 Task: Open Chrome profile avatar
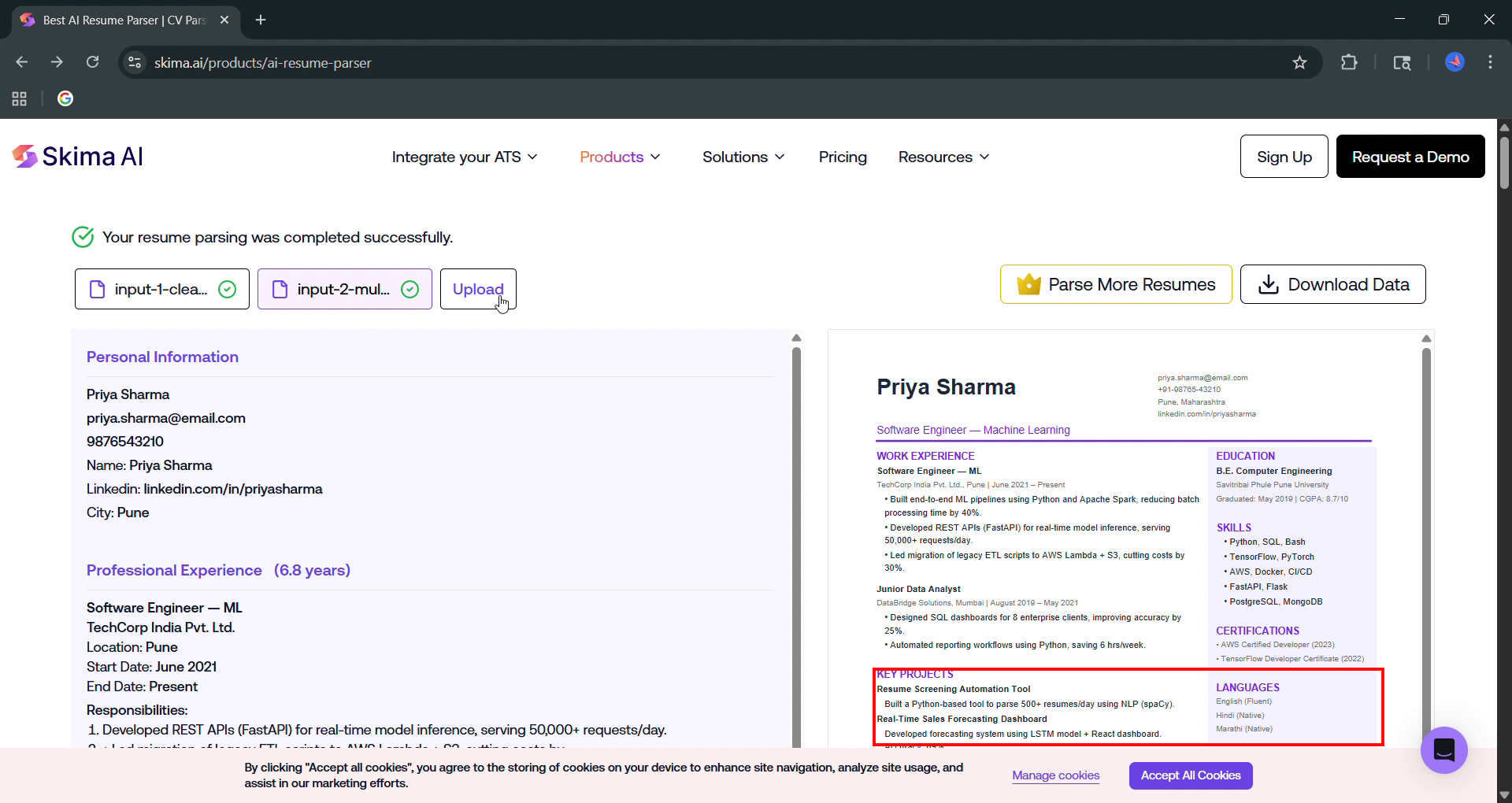1455,62
